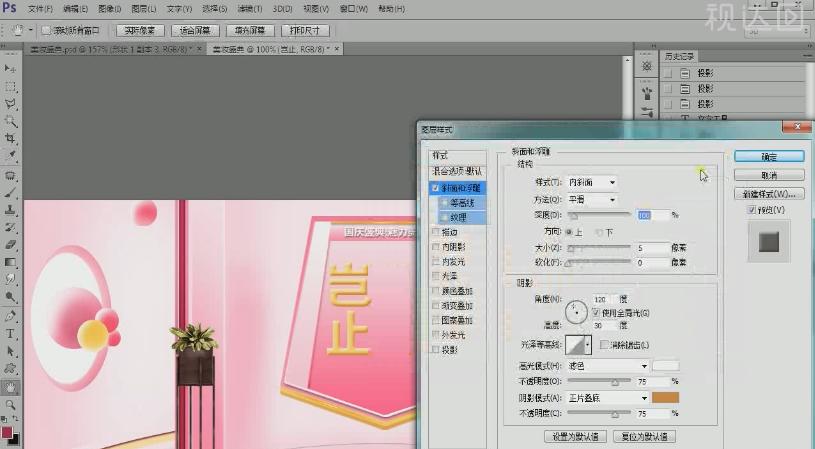
Task: Select the Clone Stamp tool
Action: [x=9, y=210]
